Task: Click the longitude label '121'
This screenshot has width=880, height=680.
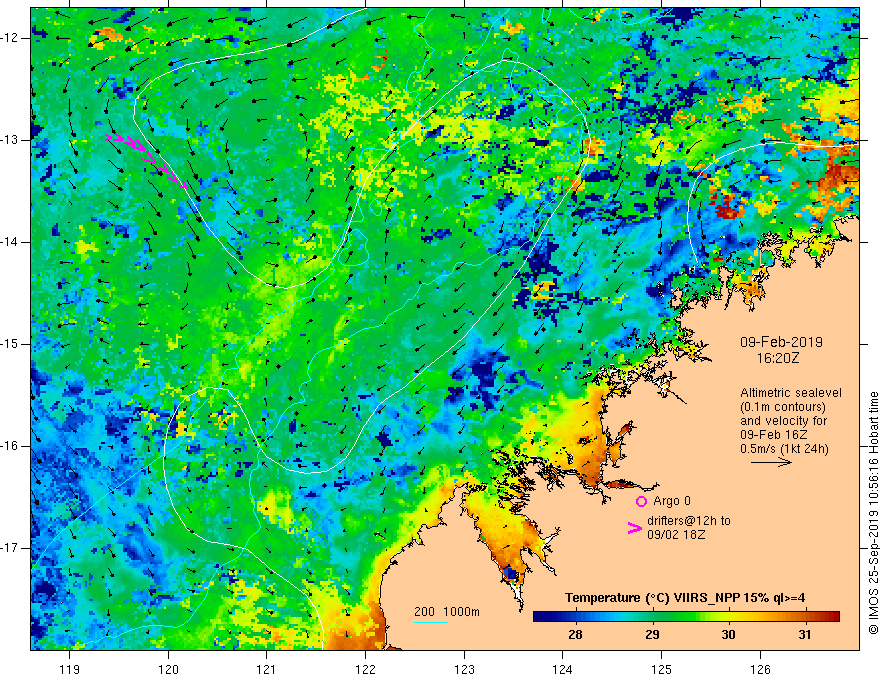Action: pyautogui.click(x=267, y=669)
